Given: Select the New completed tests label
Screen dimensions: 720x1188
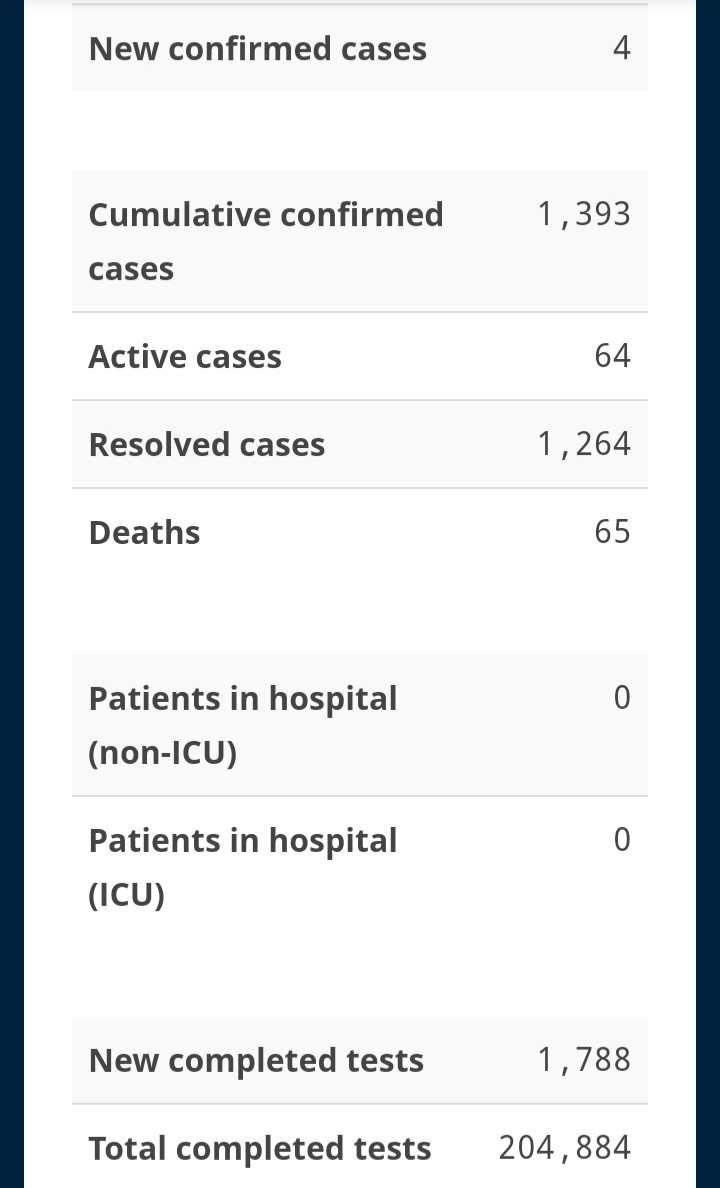Looking at the screenshot, I should point(256,1060).
